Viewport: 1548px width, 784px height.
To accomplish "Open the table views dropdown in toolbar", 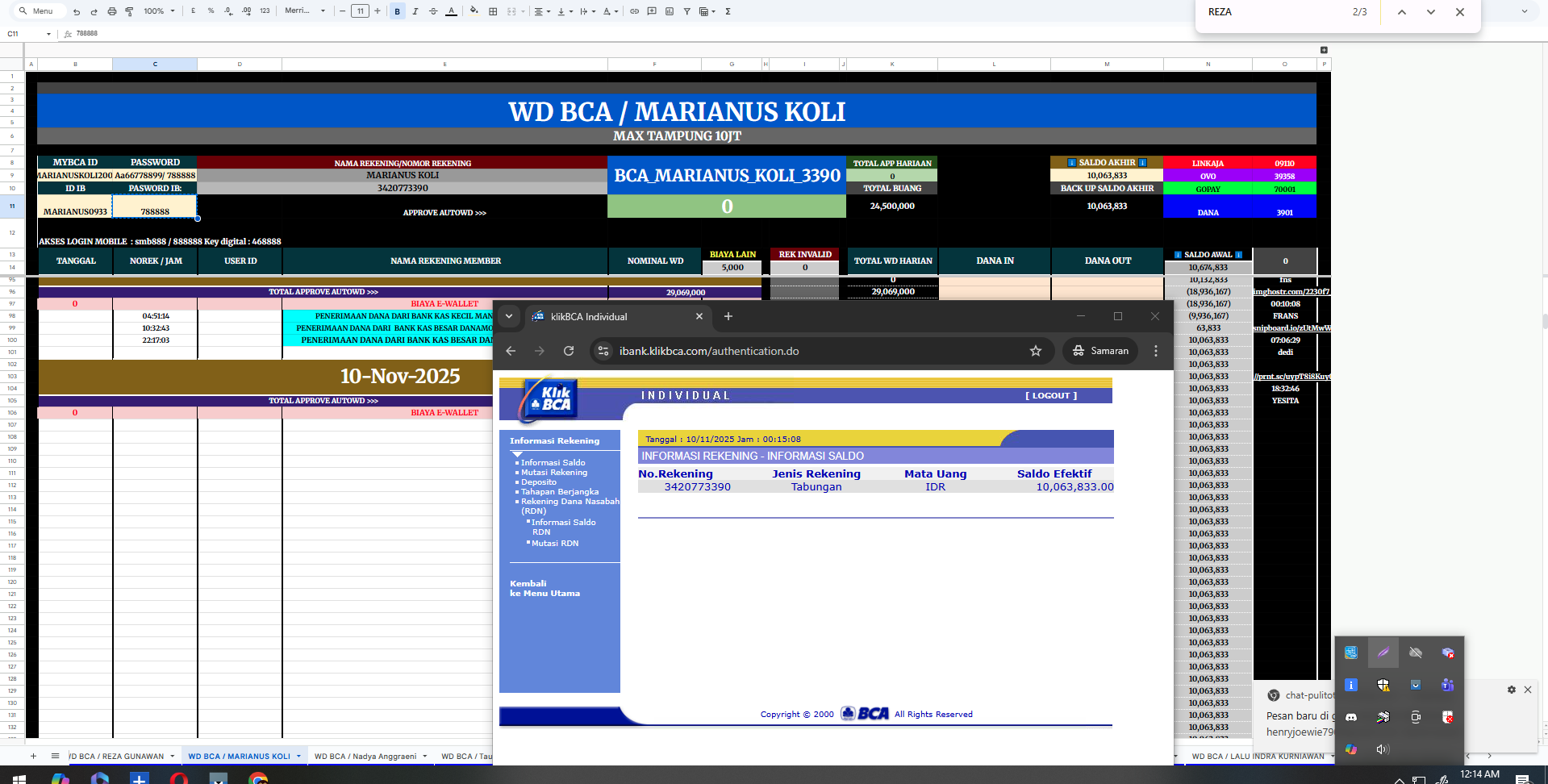I will (707, 11).
